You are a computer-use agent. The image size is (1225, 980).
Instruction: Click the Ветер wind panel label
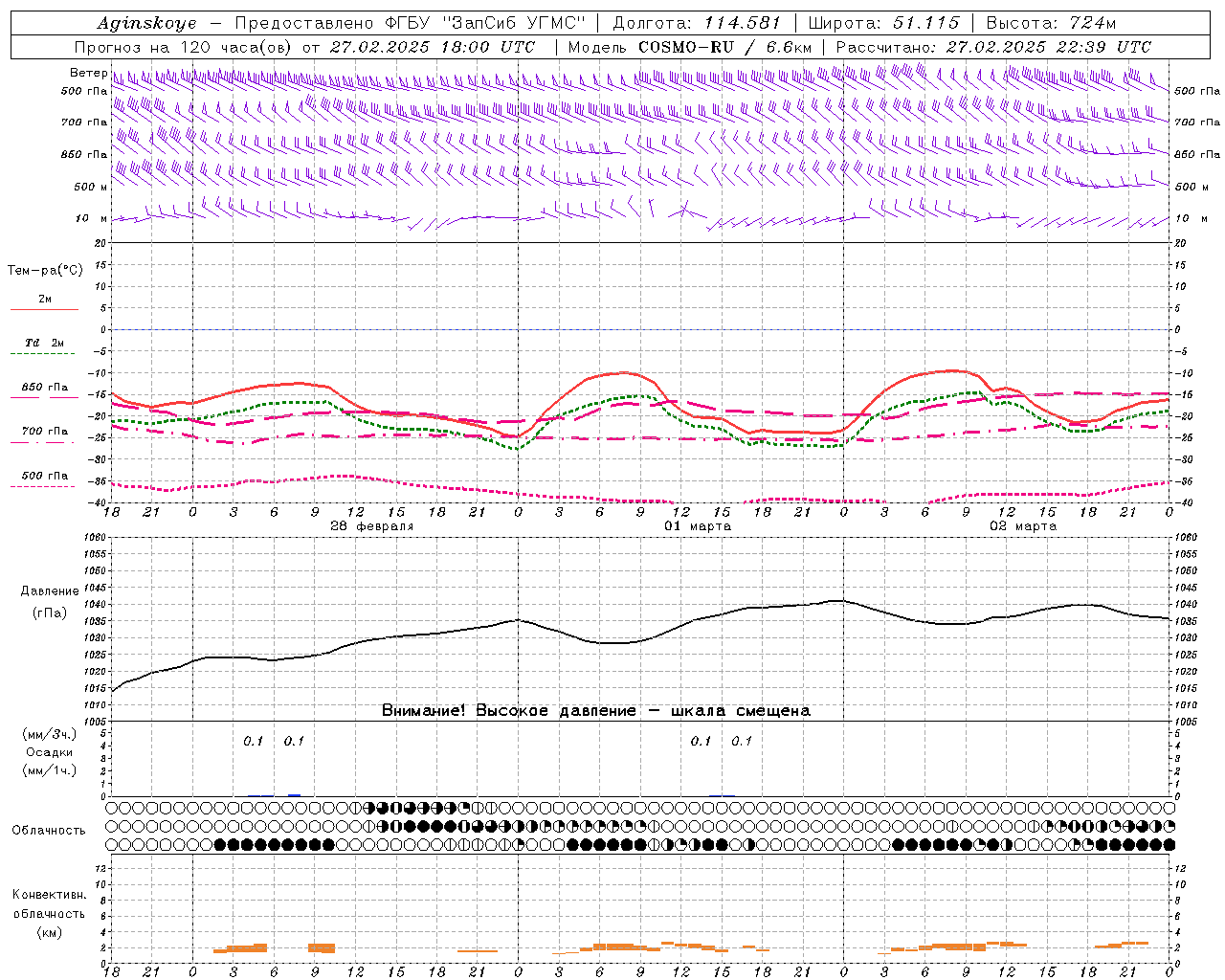pos(88,73)
